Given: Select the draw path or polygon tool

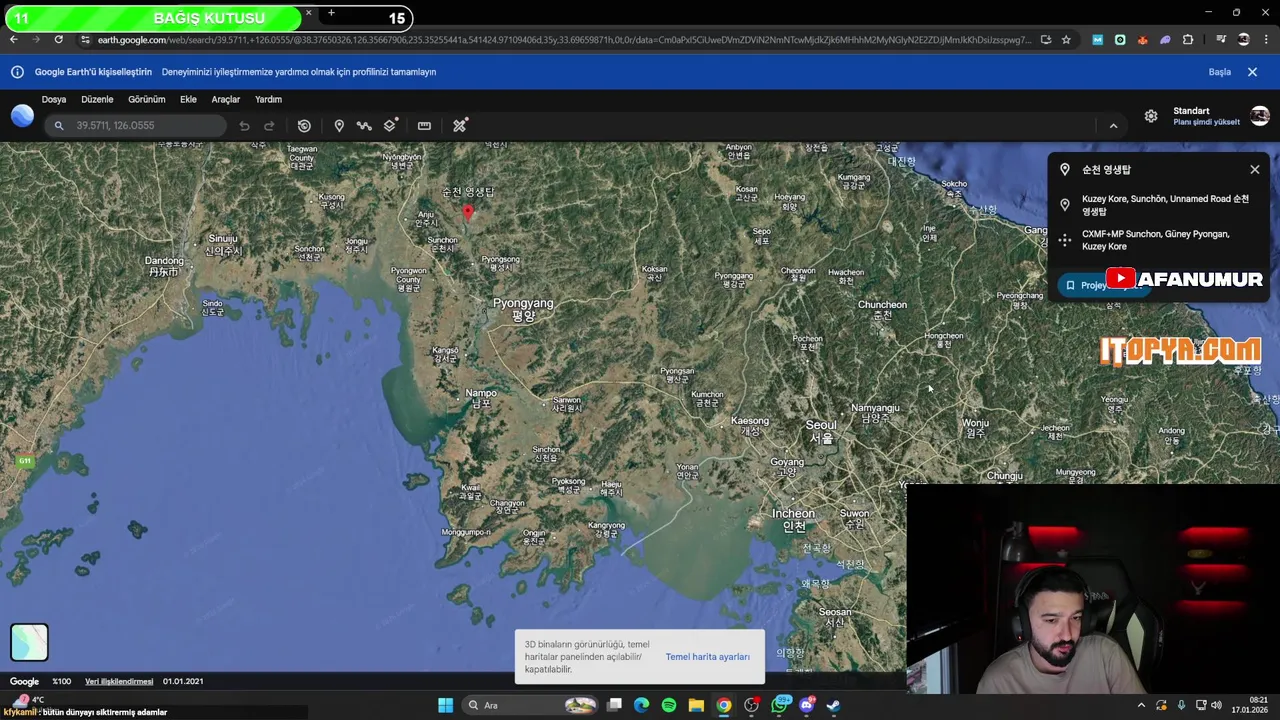Looking at the screenshot, I should pyautogui.click(x=364, y=126).
